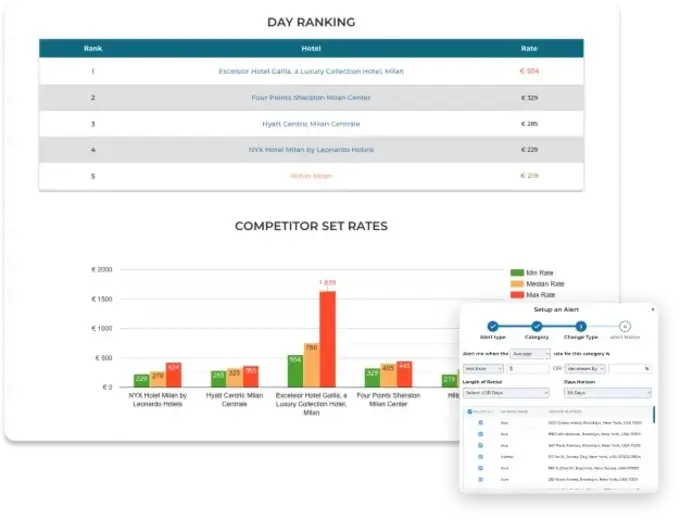Screen dimensions: 680x520
Task: Toggle the Select All checkbox in alert list
Action: click(470, 412)
